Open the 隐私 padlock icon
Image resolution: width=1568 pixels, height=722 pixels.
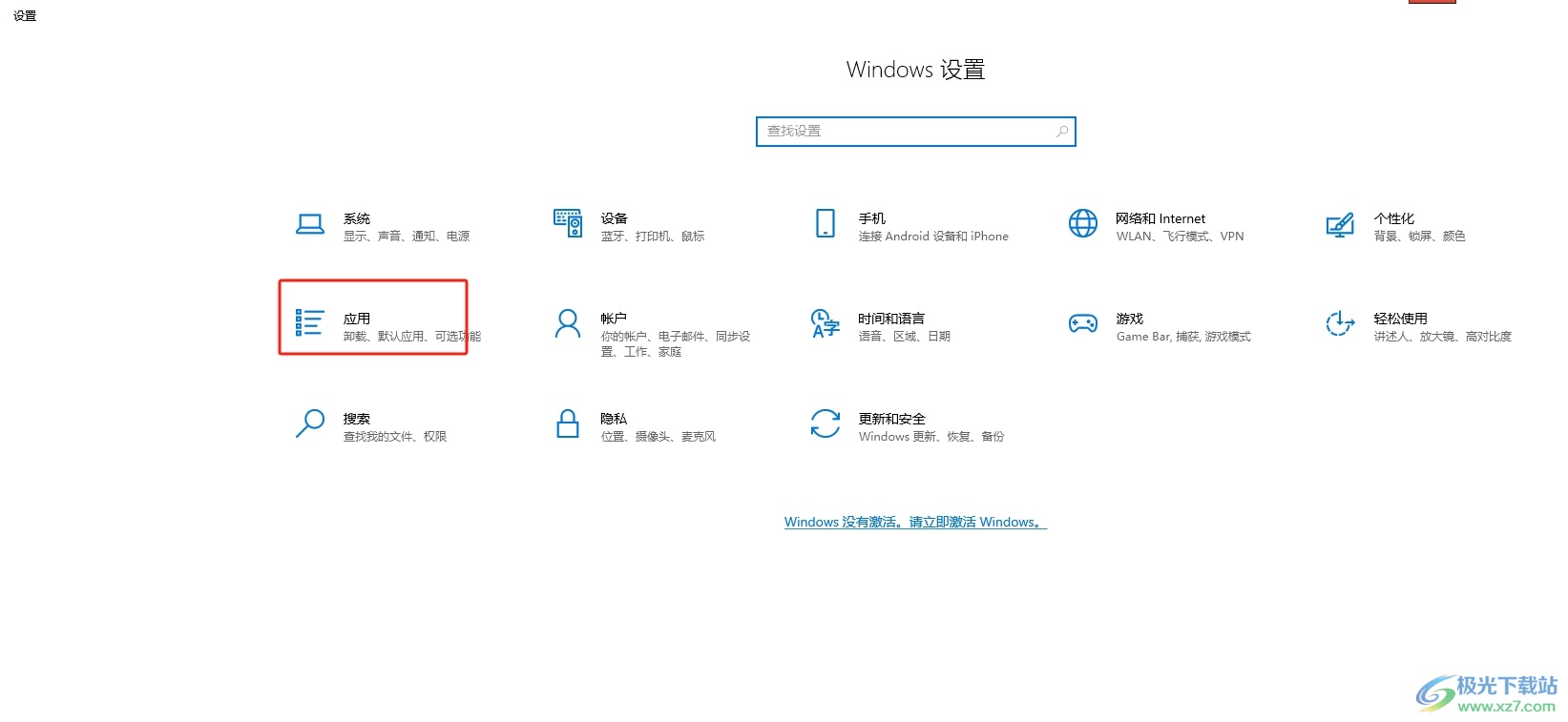568,423
